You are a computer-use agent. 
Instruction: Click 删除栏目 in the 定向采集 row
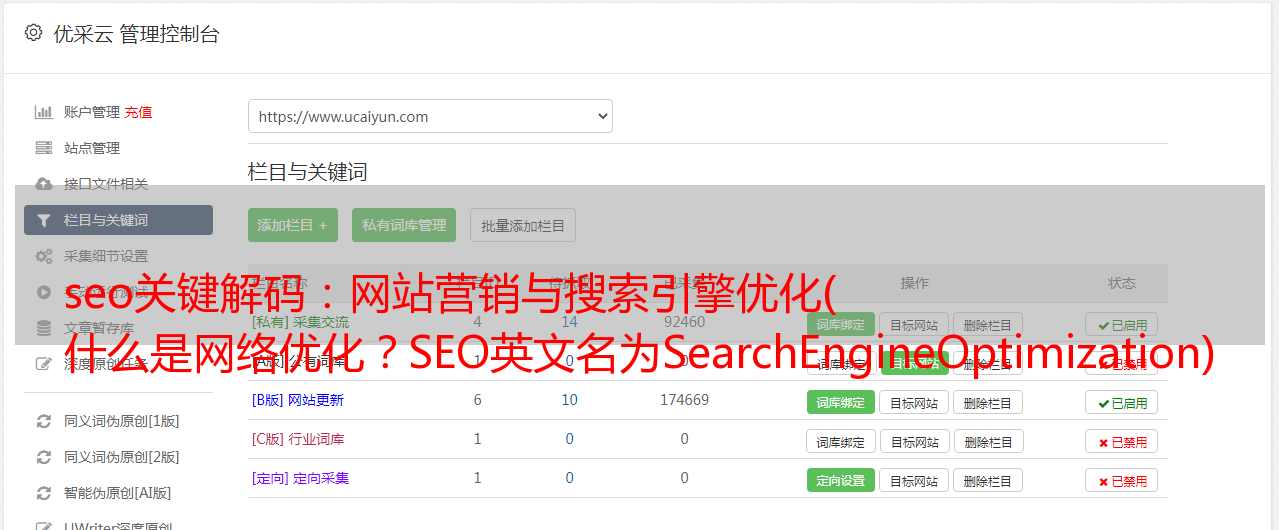click(988, 480)
